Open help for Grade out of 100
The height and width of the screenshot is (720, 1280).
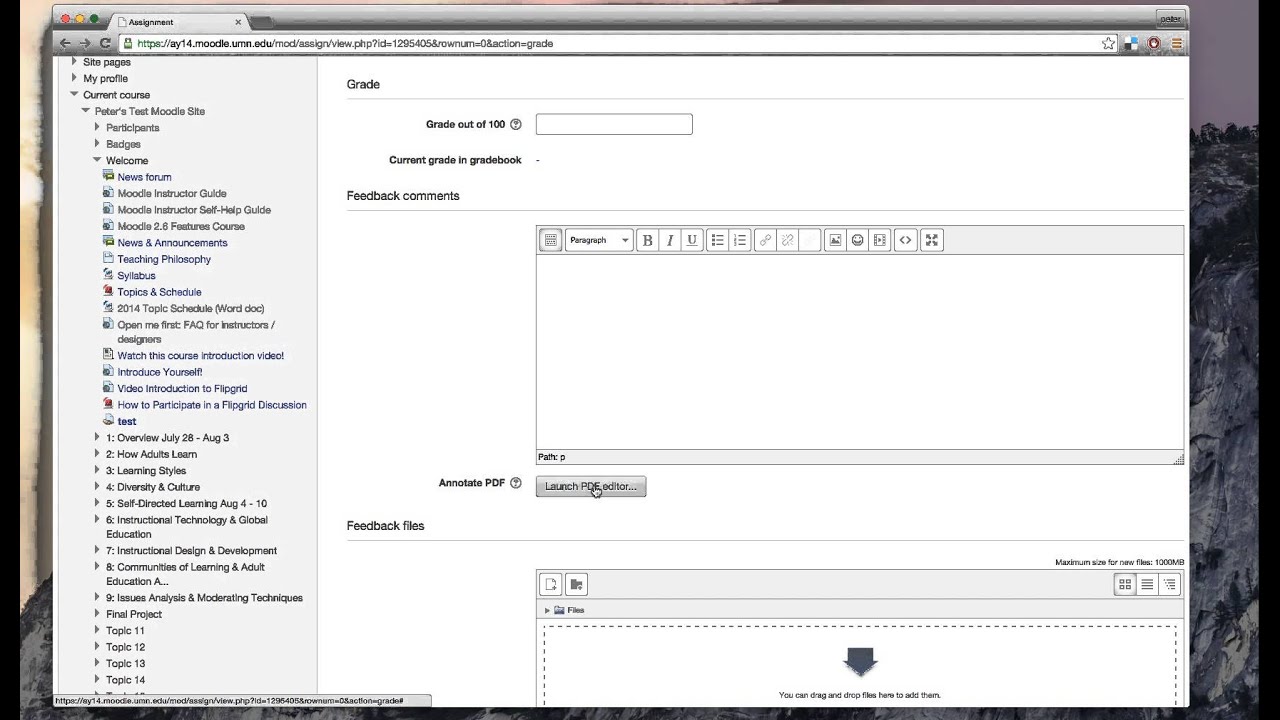tap(516, 124)
